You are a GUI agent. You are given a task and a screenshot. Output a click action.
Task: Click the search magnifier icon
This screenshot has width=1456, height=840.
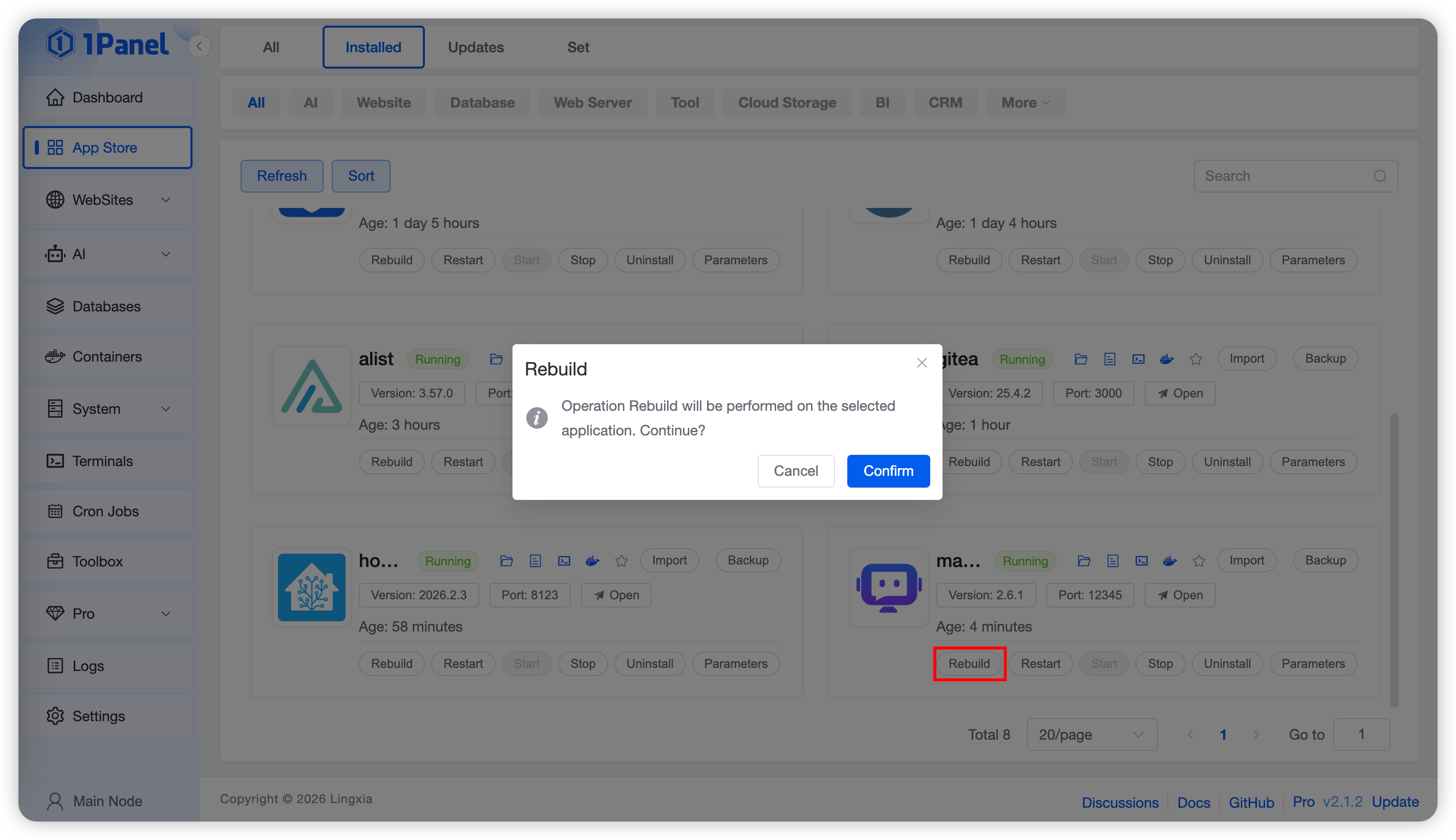click(x=1379, y=176)
